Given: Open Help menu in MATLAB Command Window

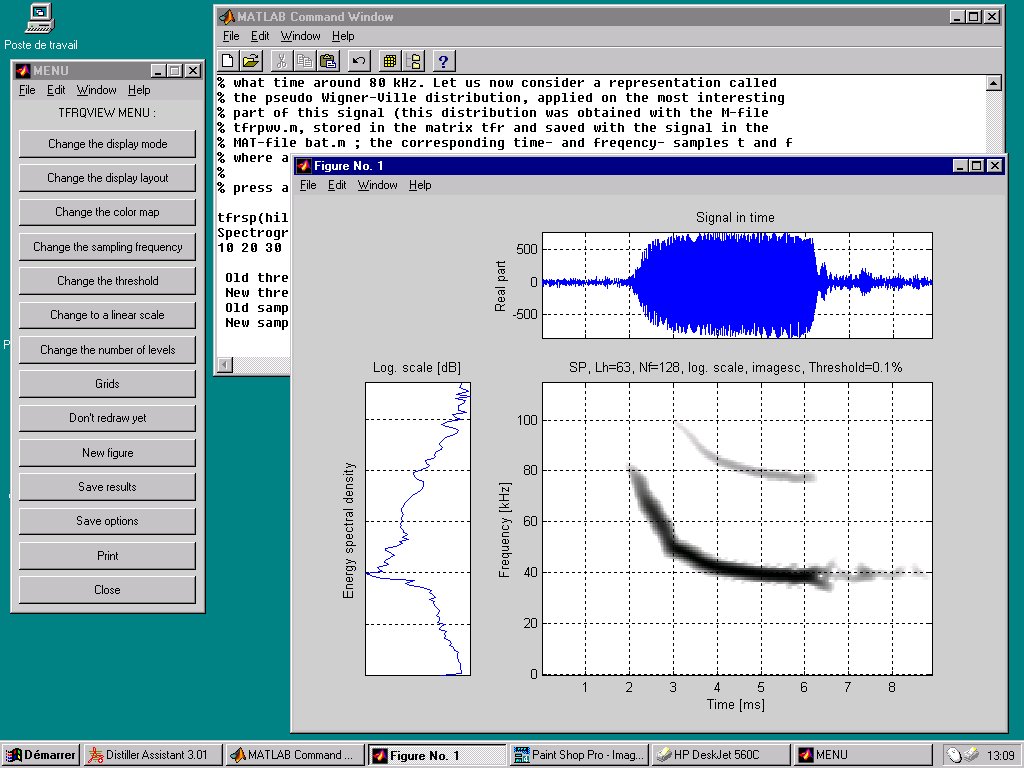Looking at the screenshot, I should click(x=343, y=36).
